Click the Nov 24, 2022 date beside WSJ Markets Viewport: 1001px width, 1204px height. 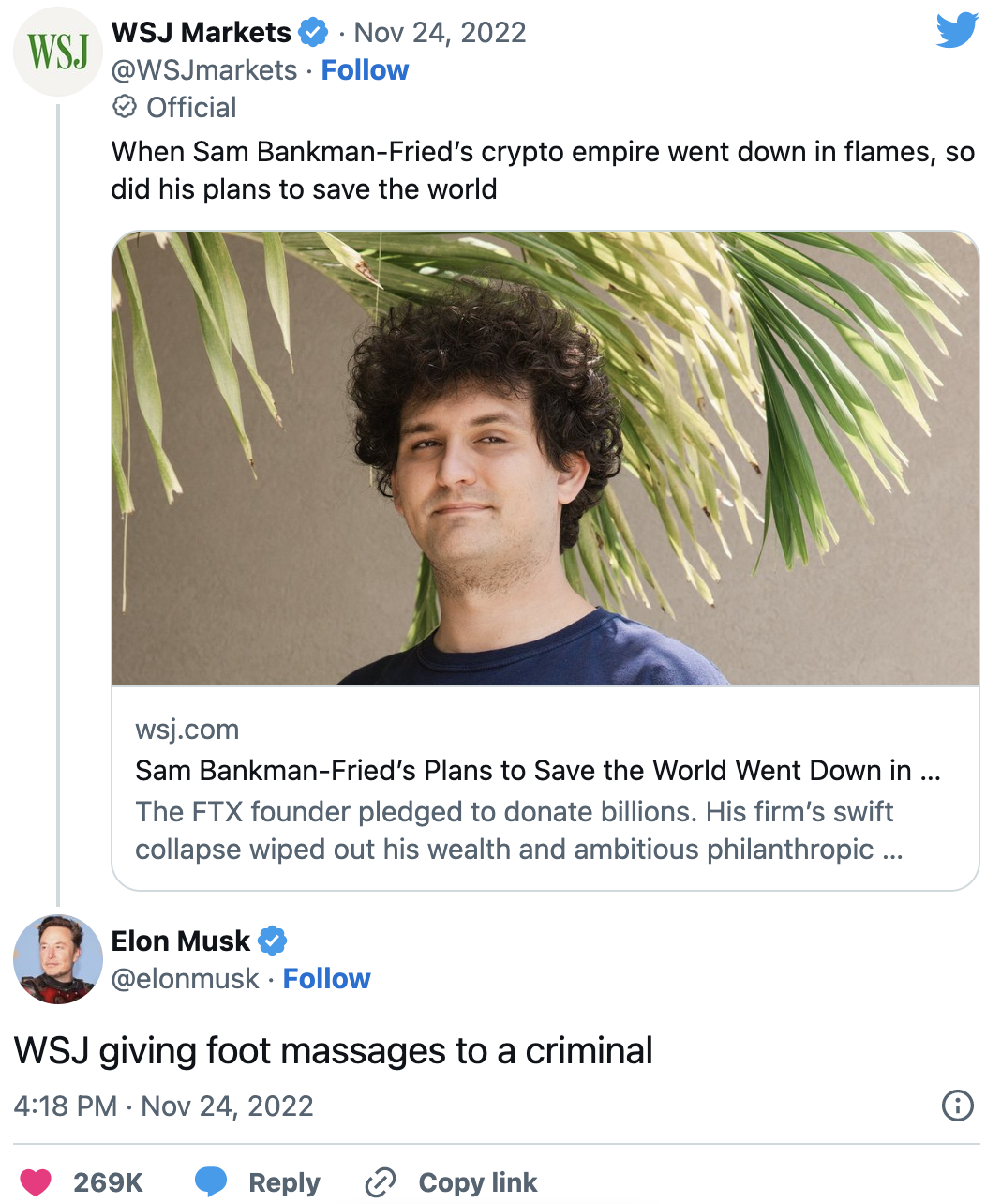click(x=440, y=33)
